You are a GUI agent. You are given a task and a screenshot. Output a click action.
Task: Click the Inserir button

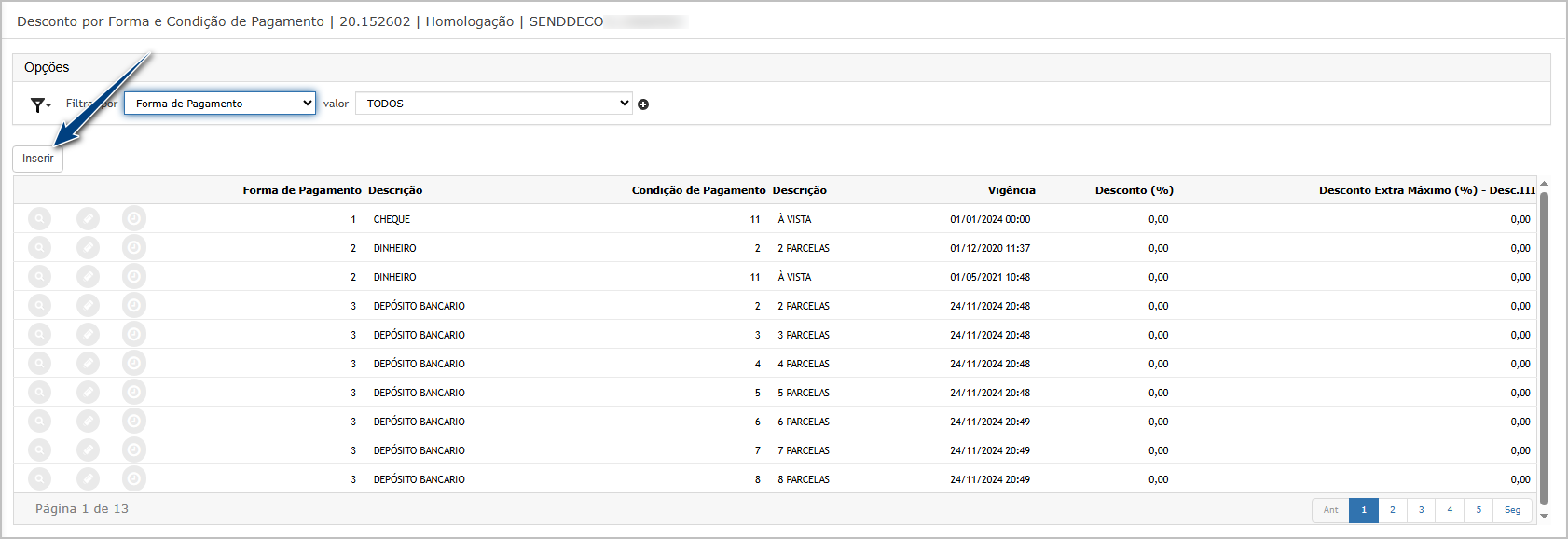click(37, 159)
